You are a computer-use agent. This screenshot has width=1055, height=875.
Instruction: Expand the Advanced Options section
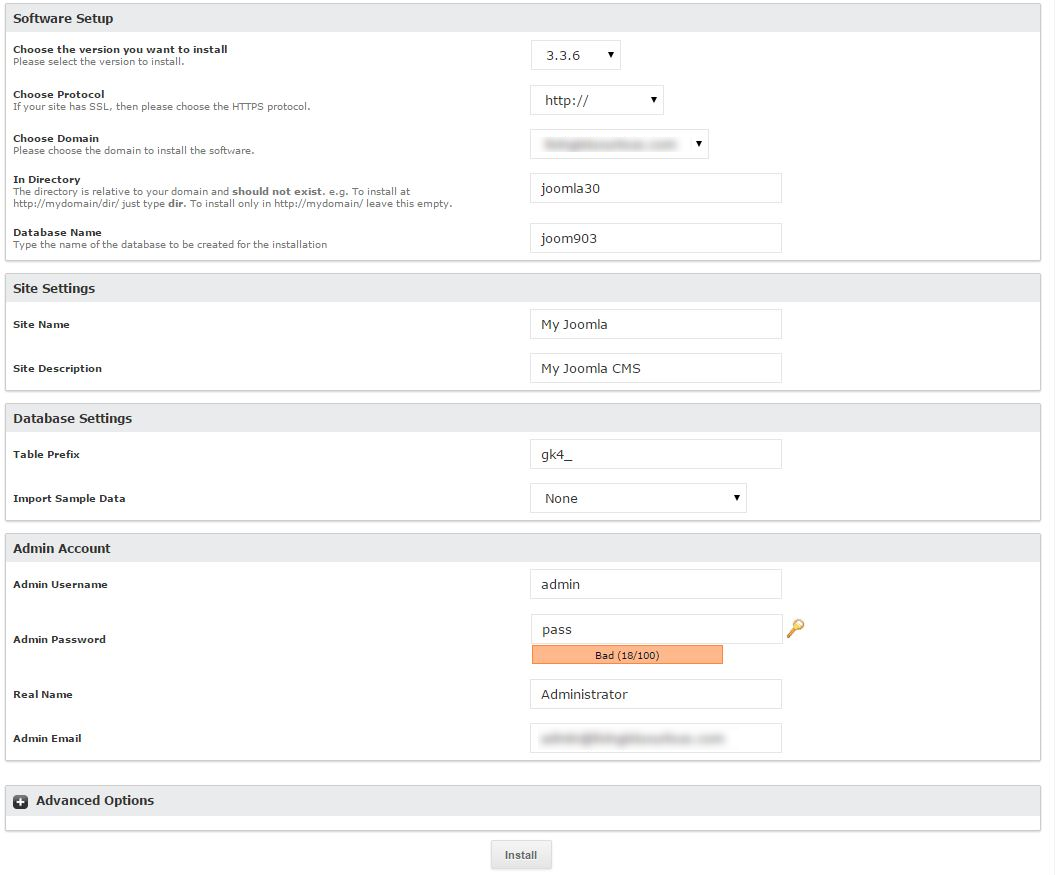pos(95,800)
